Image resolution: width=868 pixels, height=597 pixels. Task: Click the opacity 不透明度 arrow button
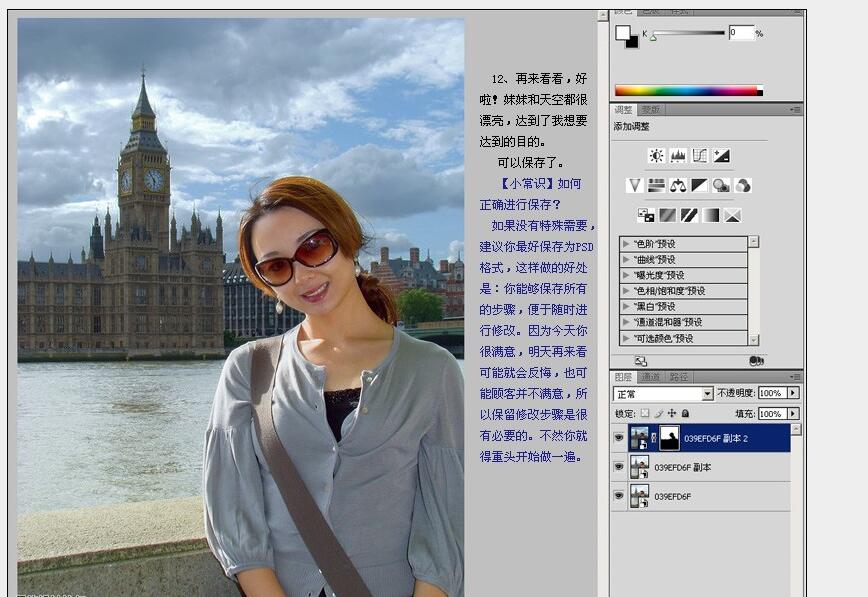point(793,393)
